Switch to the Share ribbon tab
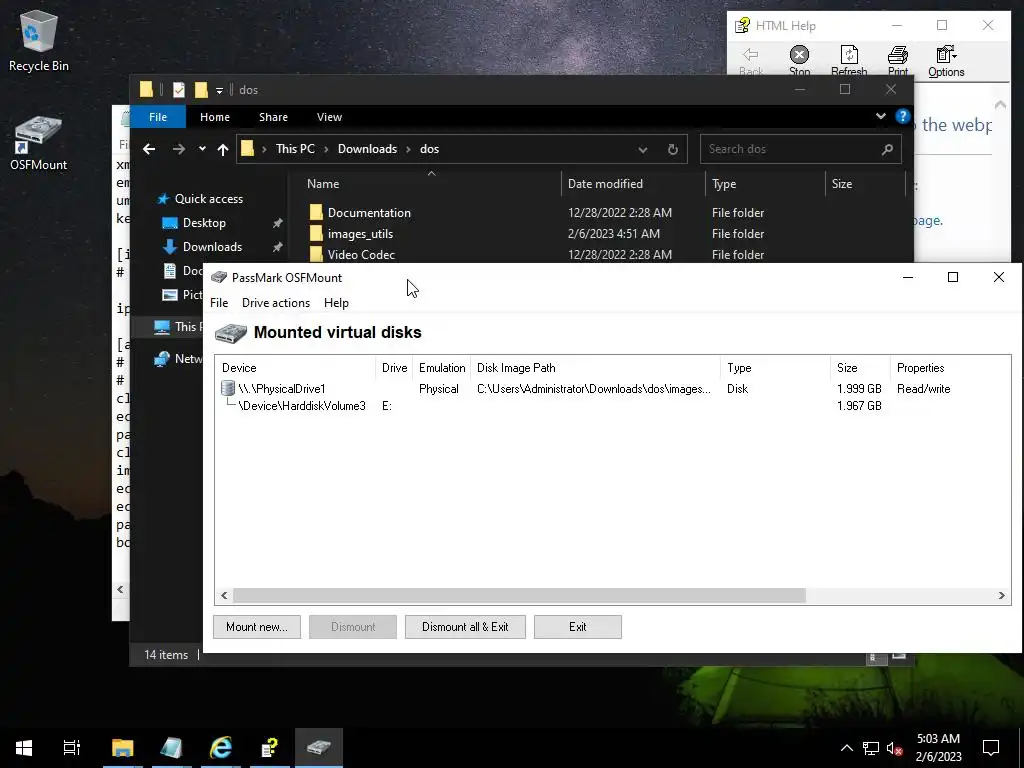The image size is (1024, 768). point(273,117)
